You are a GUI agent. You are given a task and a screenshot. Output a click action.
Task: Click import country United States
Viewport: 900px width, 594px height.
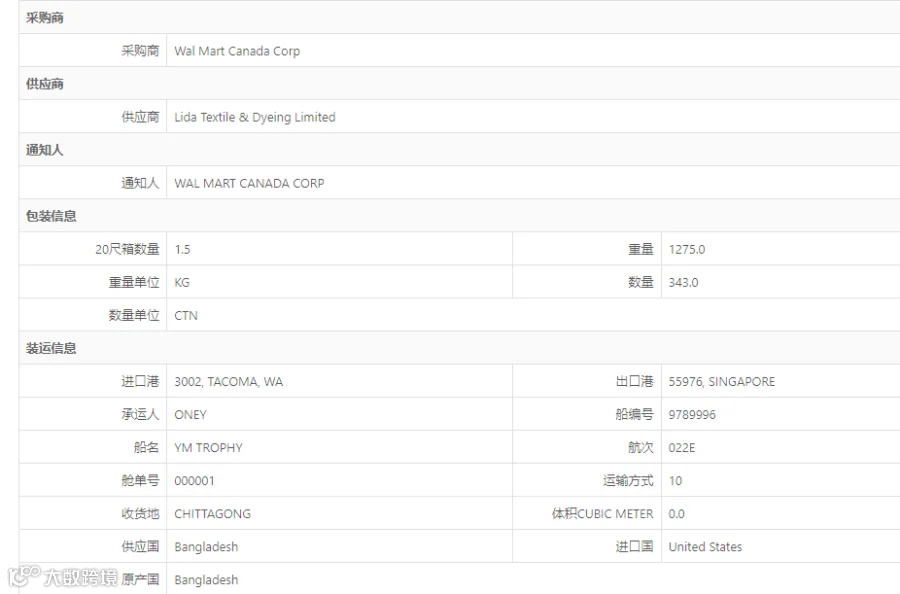705,547
